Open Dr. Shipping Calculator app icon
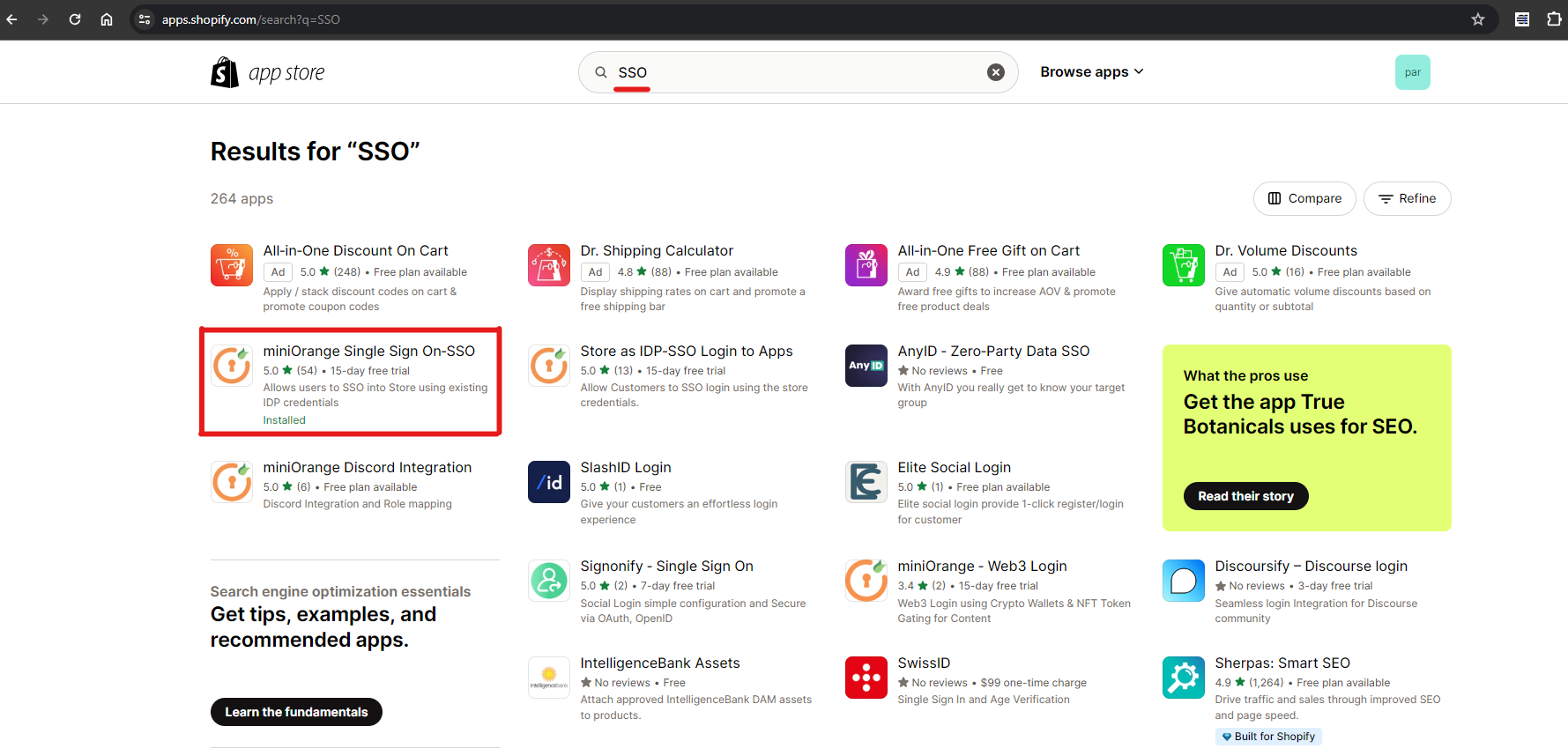This screenshot has width=1568, height=756. tap(549, 265)
